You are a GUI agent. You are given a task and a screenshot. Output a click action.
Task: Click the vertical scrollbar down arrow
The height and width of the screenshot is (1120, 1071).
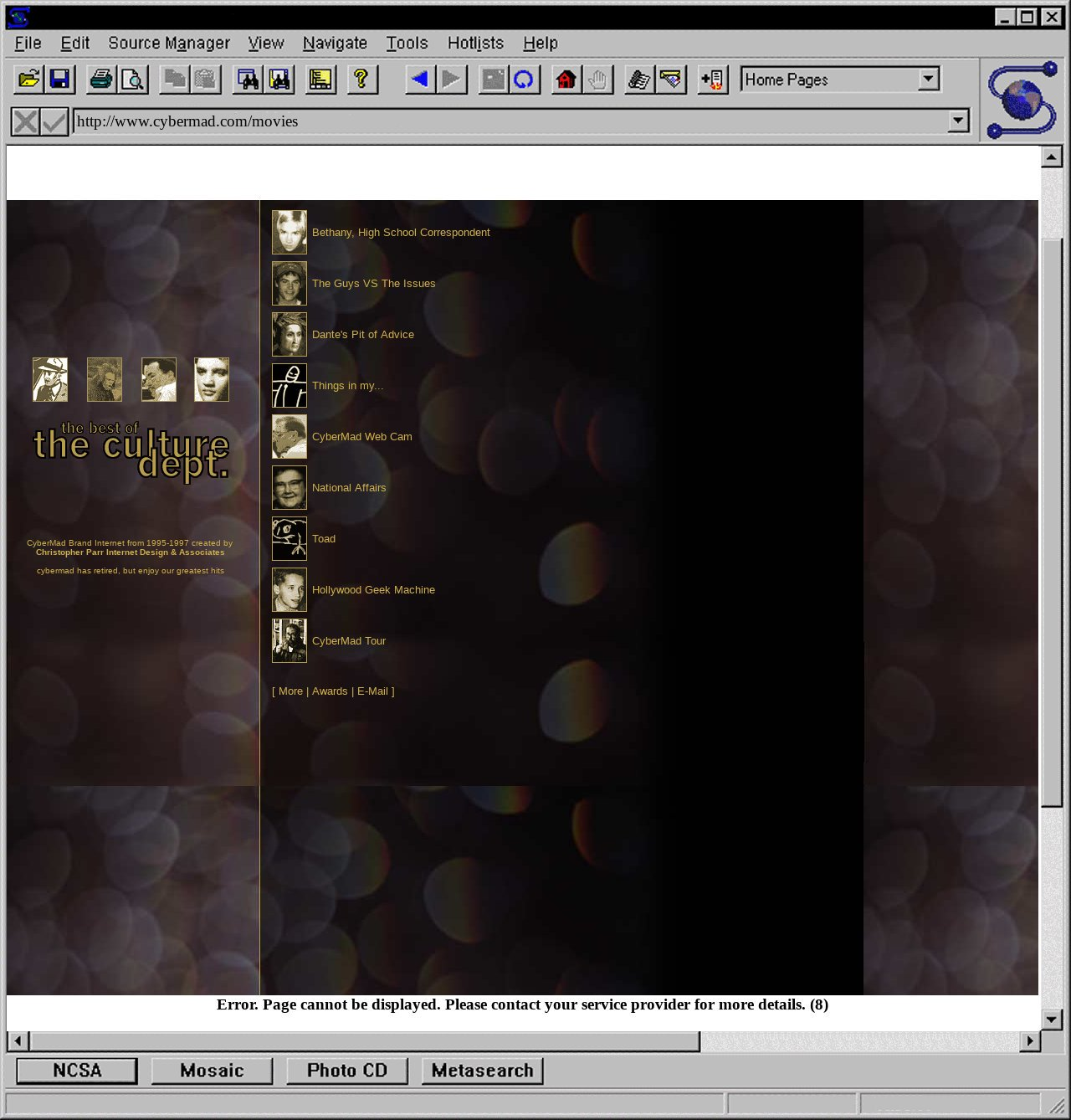[x=1052, y=1019]
